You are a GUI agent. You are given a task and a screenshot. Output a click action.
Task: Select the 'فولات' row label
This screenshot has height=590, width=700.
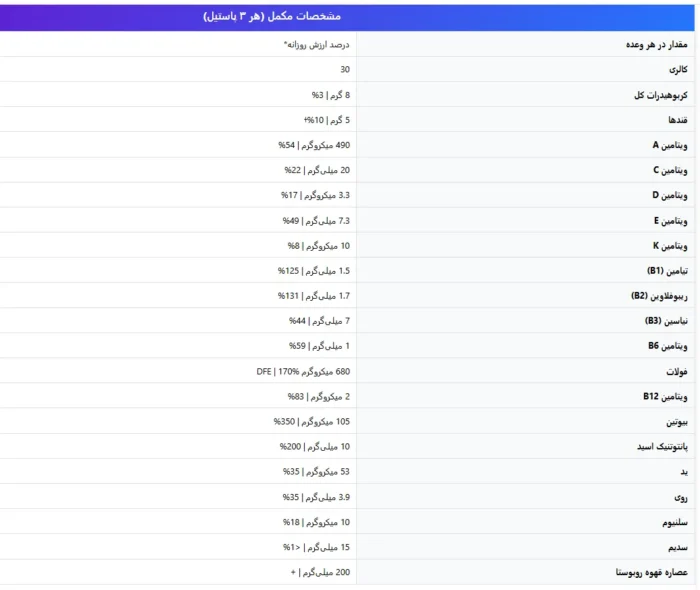(677, 371)
